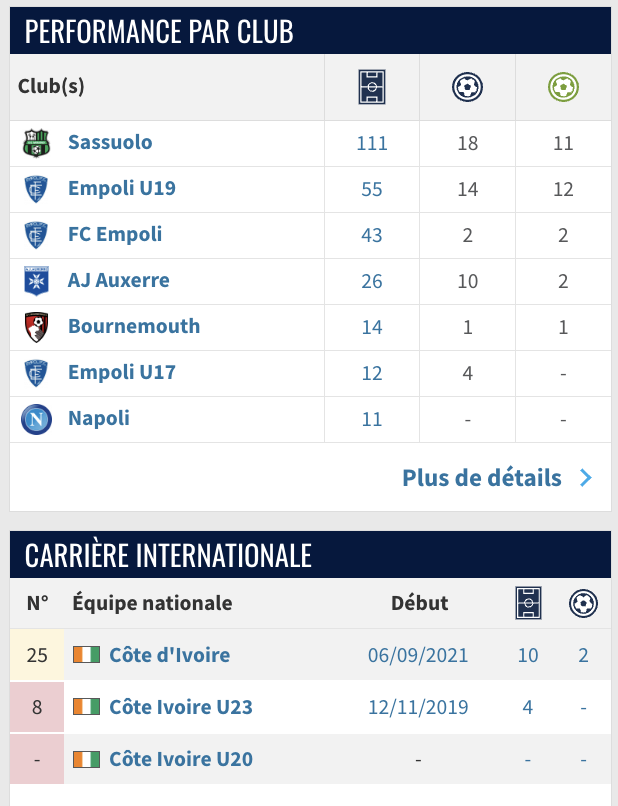Screen dimensions: 618x806
Task: Click the goals ball icon in club table header
Action: click(x=467, y=87)
